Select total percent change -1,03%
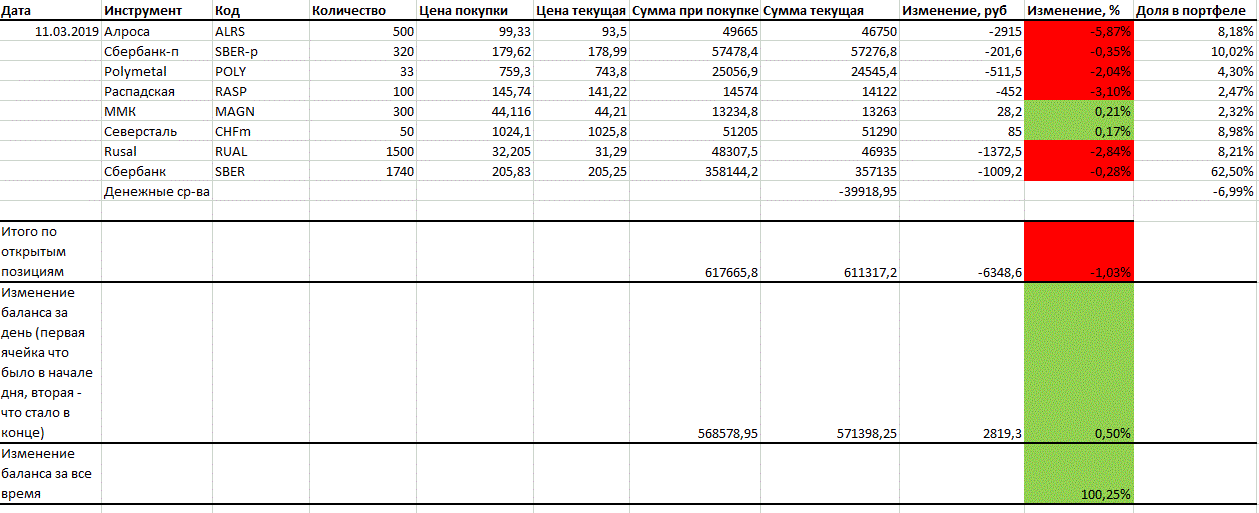 pos(1079,251)
